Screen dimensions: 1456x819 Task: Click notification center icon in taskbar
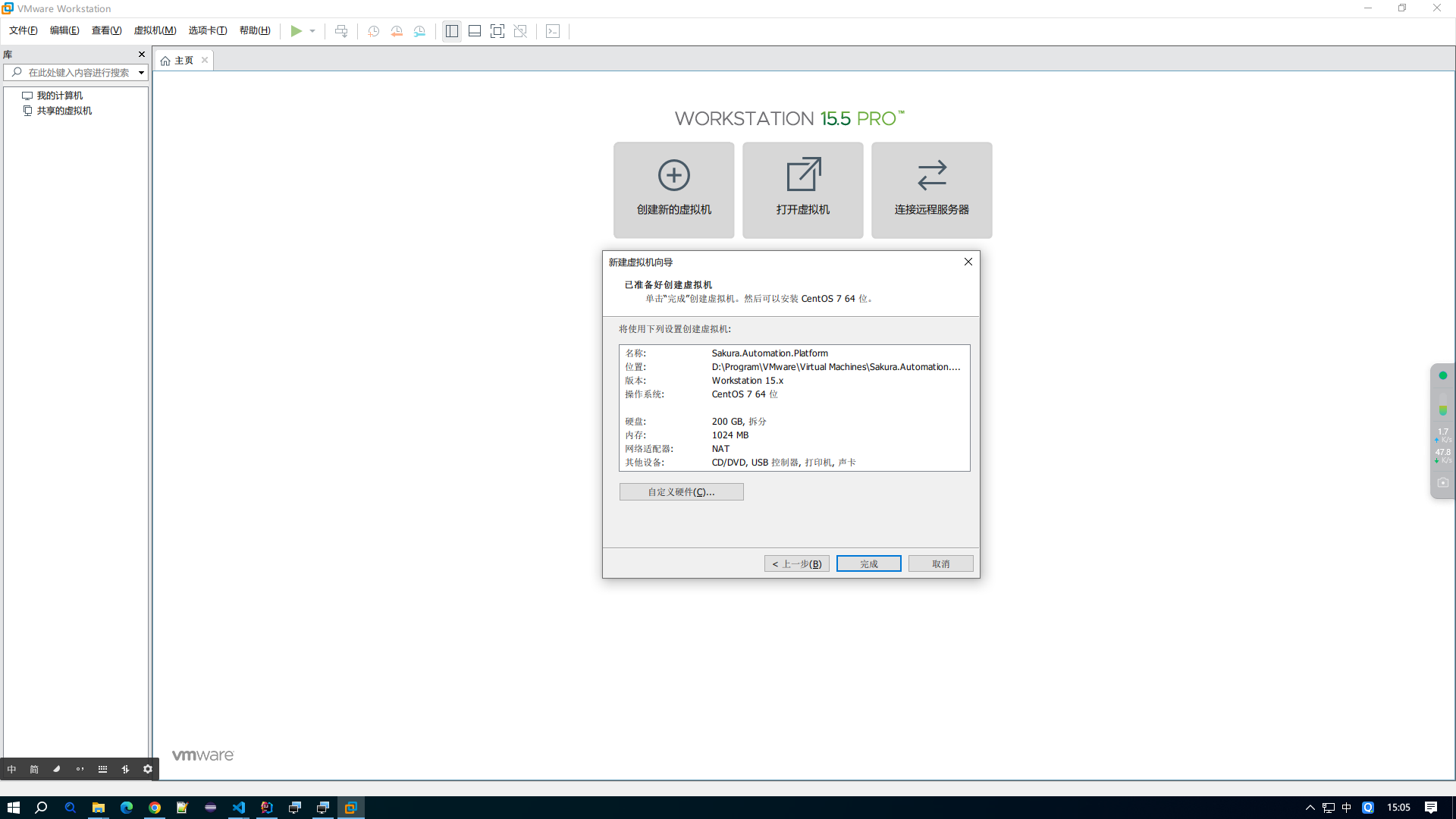(x=1431, y=808)
